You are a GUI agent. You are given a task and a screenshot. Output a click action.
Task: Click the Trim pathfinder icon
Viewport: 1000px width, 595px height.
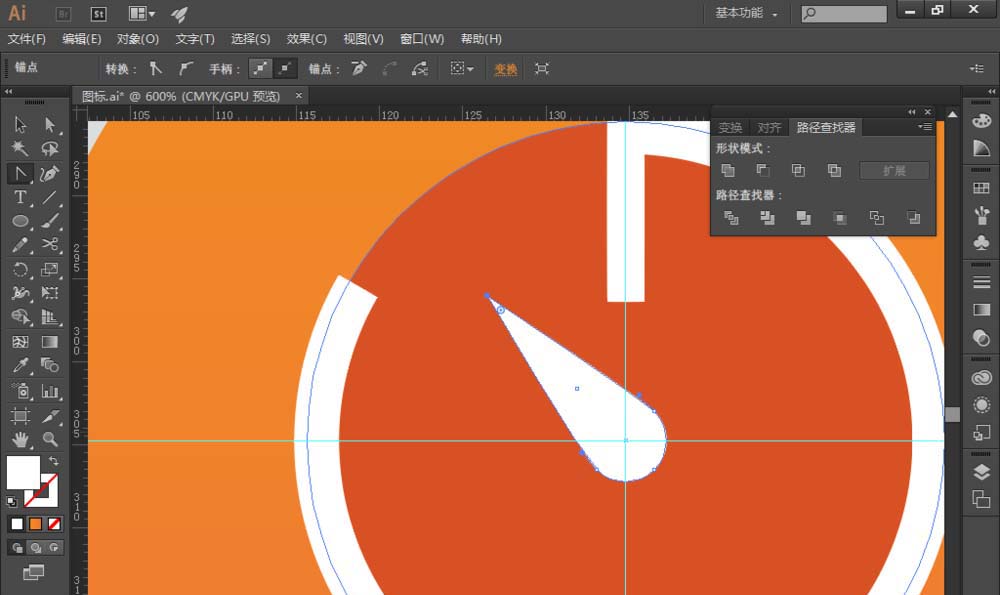tap(767, 218)
